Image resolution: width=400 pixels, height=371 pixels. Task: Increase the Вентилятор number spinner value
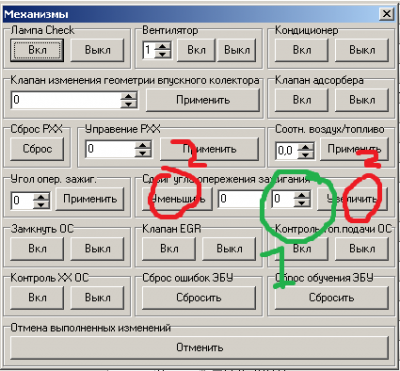(163, 46)
